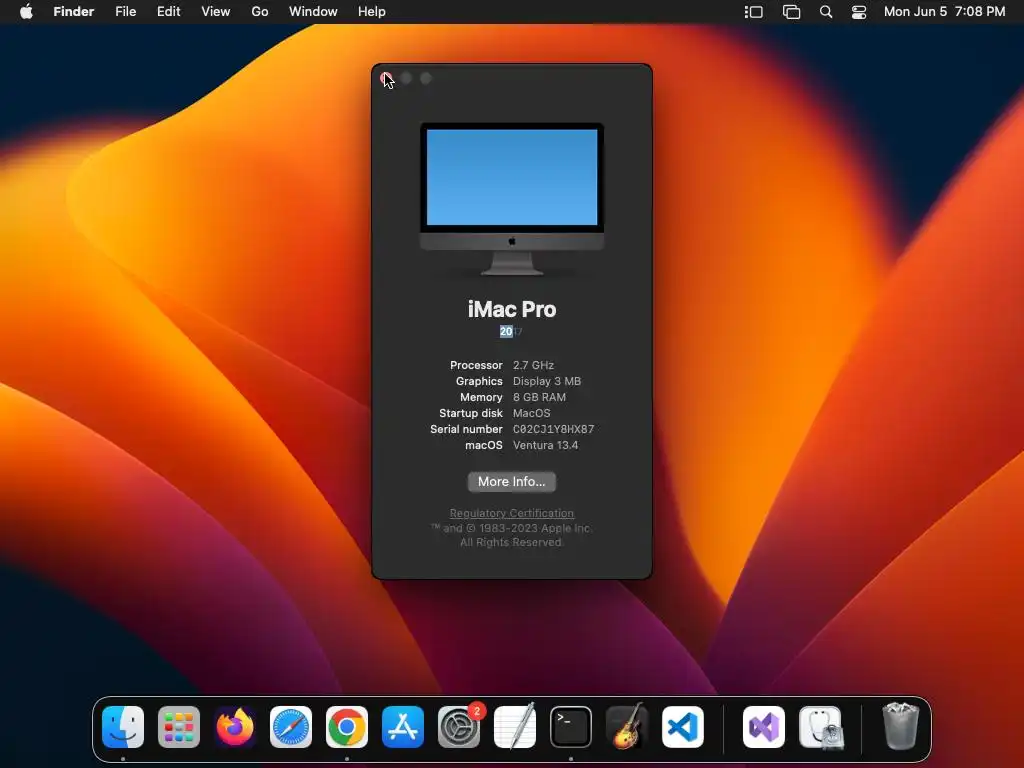The width and height of the screenshot is (1024, 768).
Task: Click the Ventura 13.4 version text
Action: coord(545,445)
